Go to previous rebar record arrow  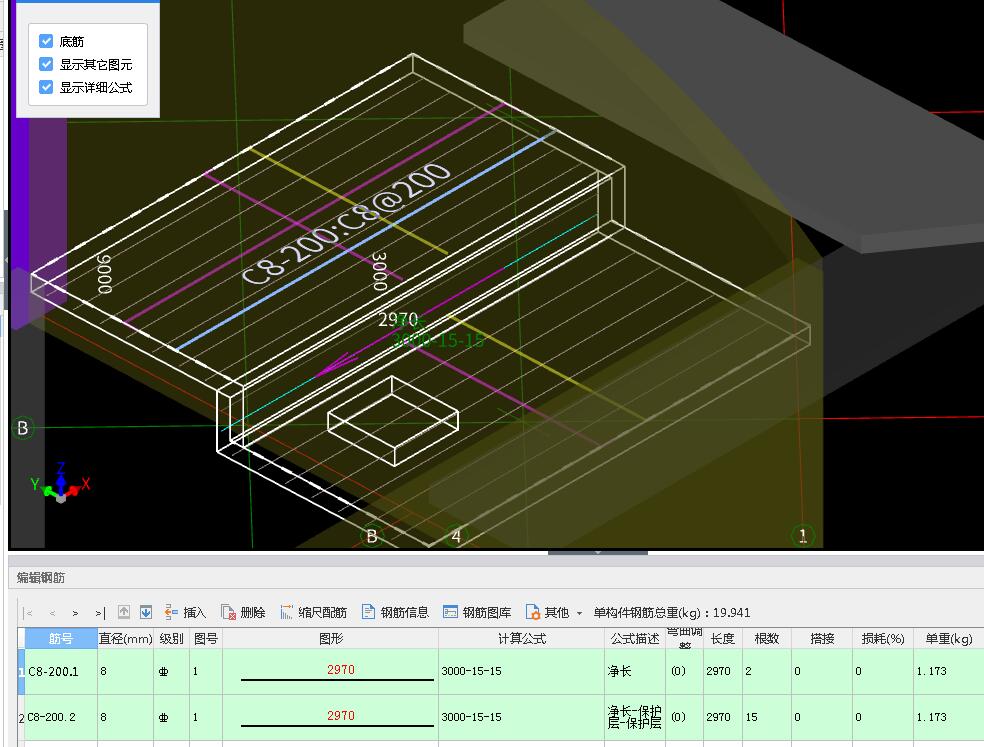pyautogui.click(x=52, y=613)
